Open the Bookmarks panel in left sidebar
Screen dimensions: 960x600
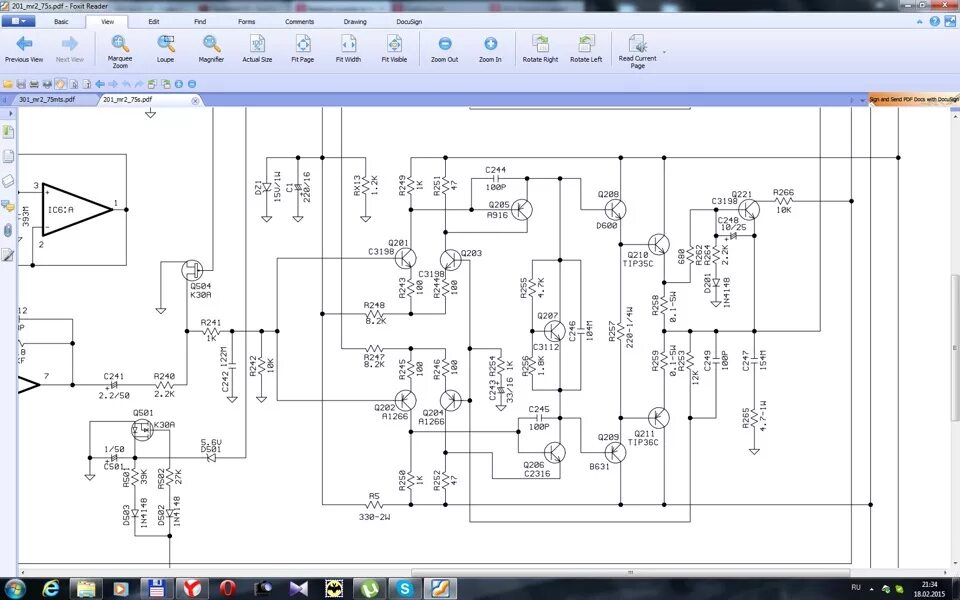[x=8, y=132]
